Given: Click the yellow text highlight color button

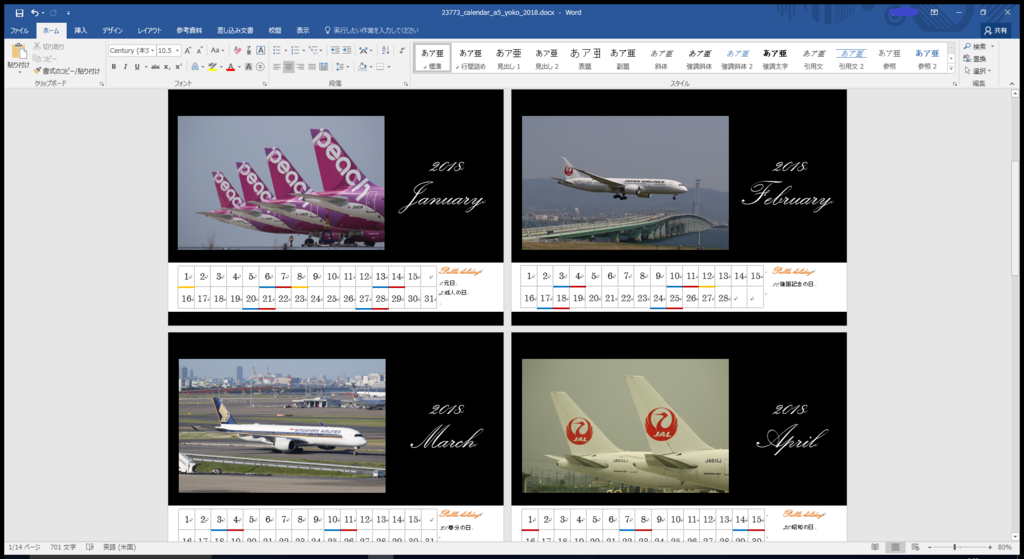Looking at the screenshot, I should coord(212,67).
